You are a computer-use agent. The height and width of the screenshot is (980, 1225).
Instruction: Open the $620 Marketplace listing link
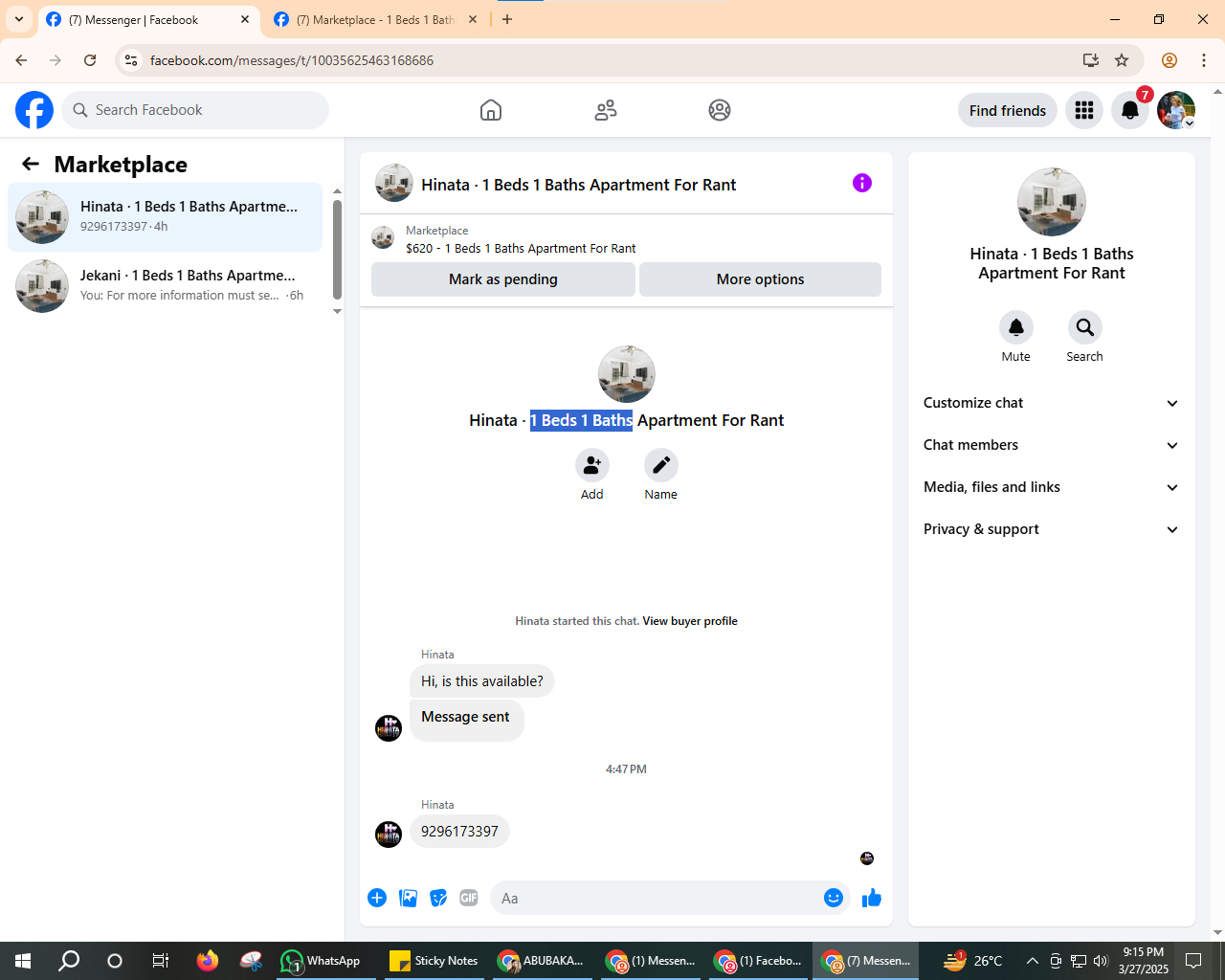(521, 248)
